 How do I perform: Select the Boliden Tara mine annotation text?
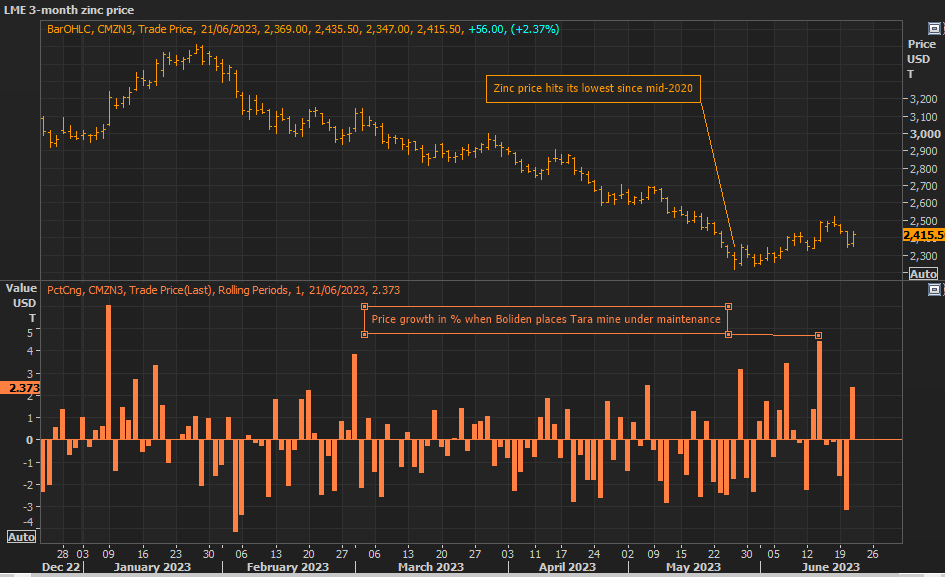[545, 320]
